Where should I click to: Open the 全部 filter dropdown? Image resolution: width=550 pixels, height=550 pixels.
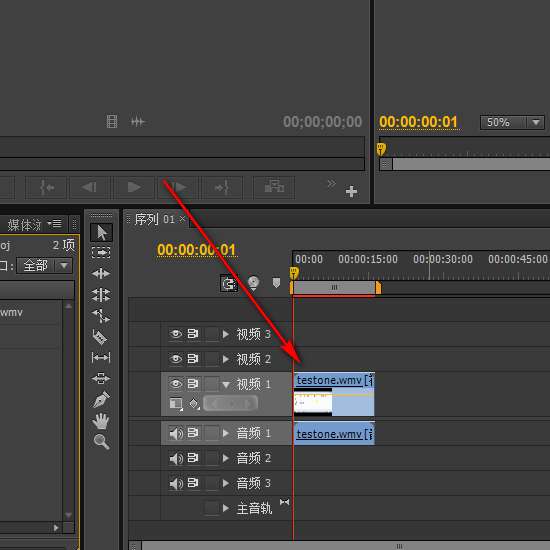coord(45,266)
